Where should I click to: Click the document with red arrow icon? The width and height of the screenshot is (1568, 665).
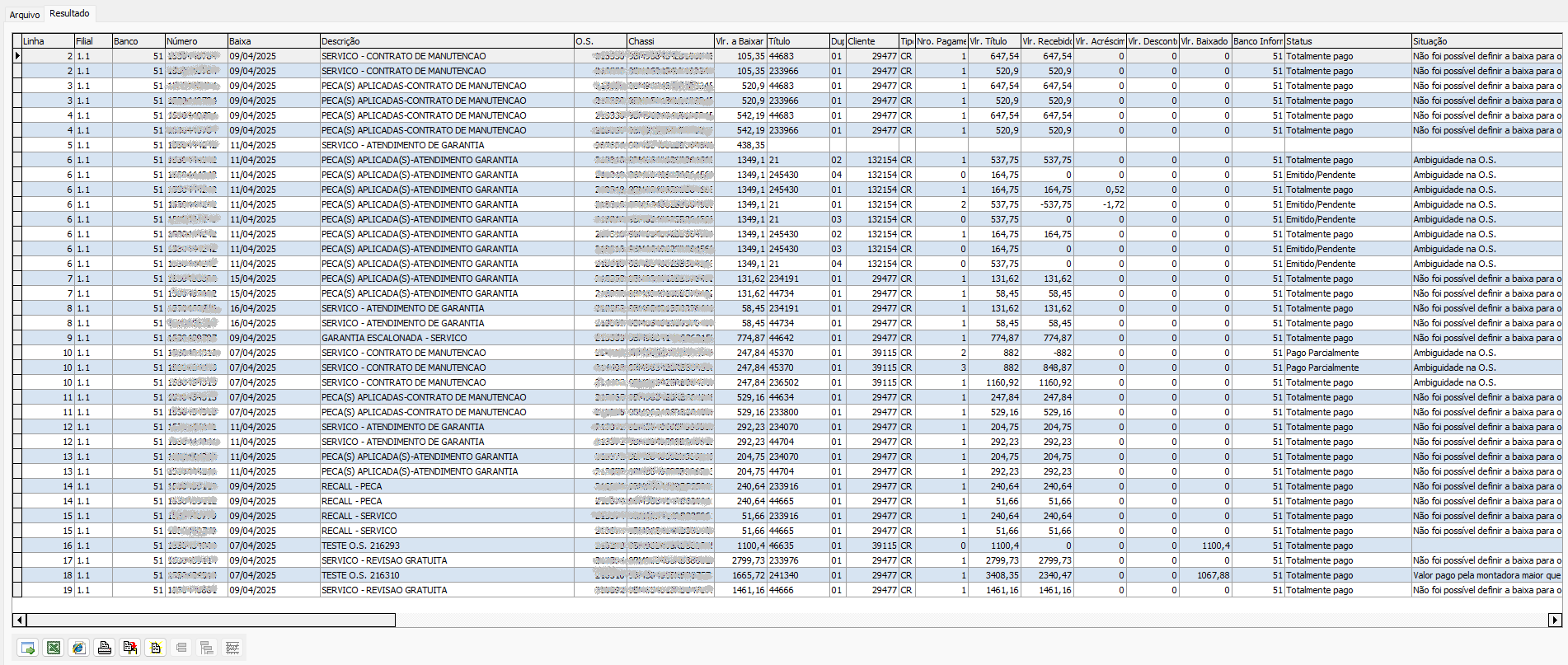click(130, 648)
